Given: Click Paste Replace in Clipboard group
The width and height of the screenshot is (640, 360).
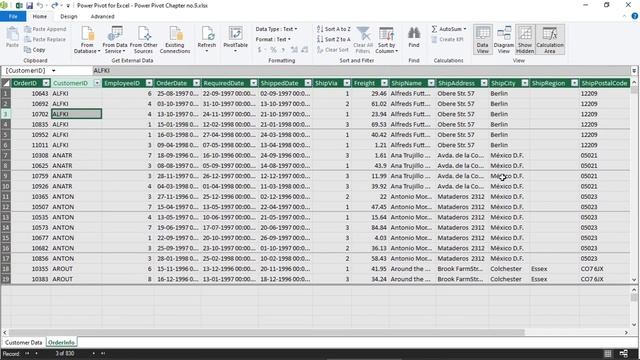Looking at the screenshot, I should [45, 39].
